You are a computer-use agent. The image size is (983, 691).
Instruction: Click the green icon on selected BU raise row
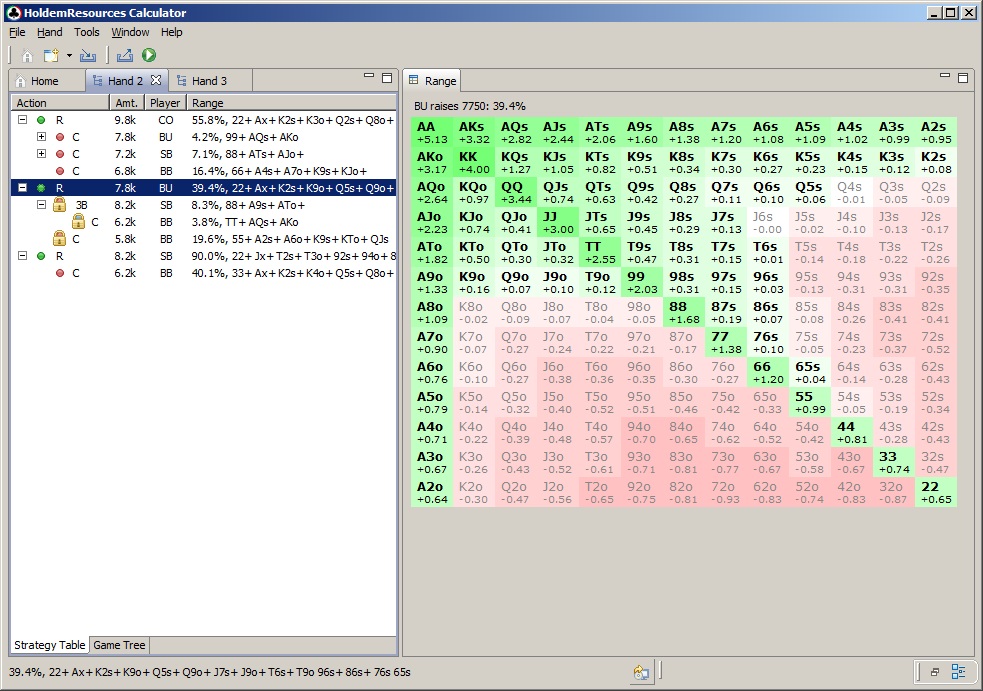coord(41,187)
